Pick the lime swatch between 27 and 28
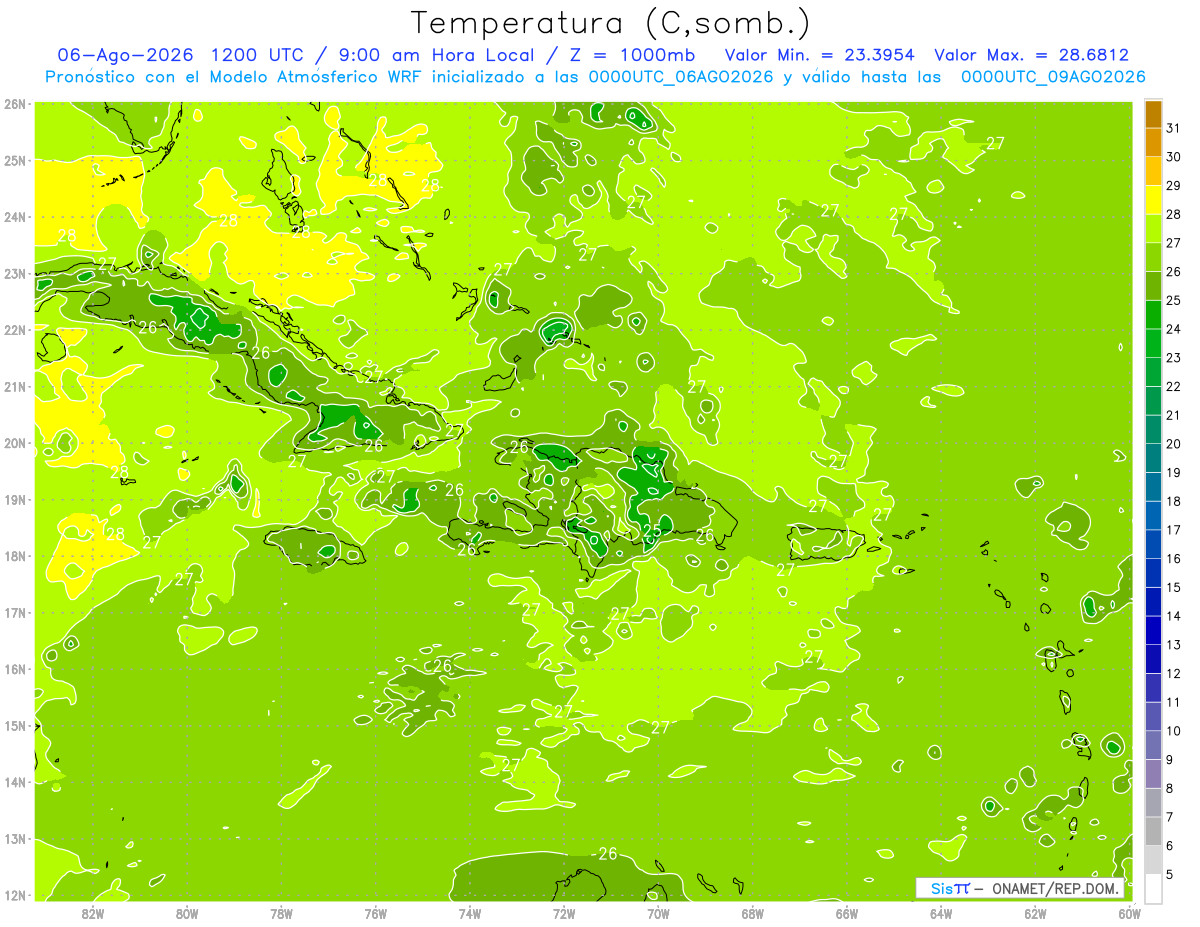 click(1153, 229)
